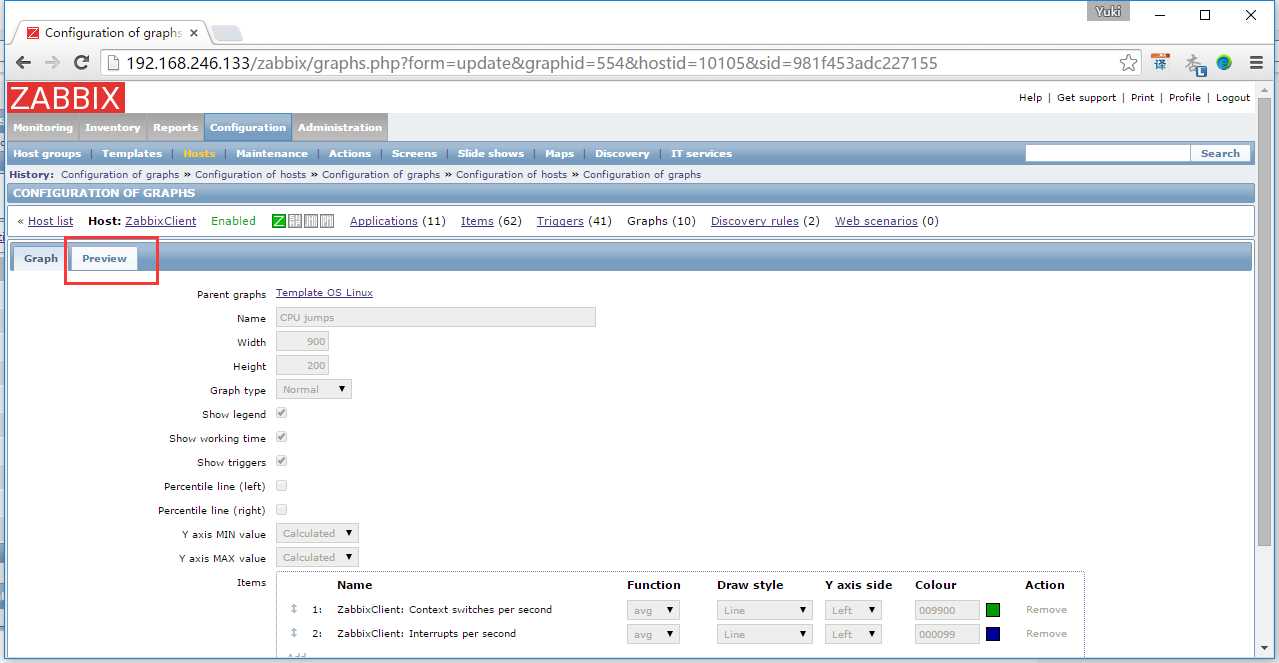
Task: Open the translate extension icon
Action: [1160, 63]
